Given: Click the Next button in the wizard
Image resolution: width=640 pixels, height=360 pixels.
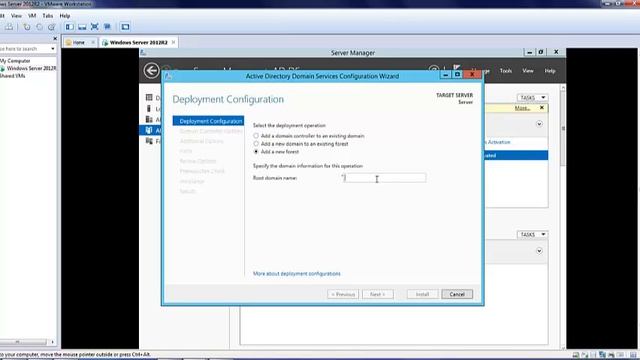Looking at the screenshot, I should 378,294.
